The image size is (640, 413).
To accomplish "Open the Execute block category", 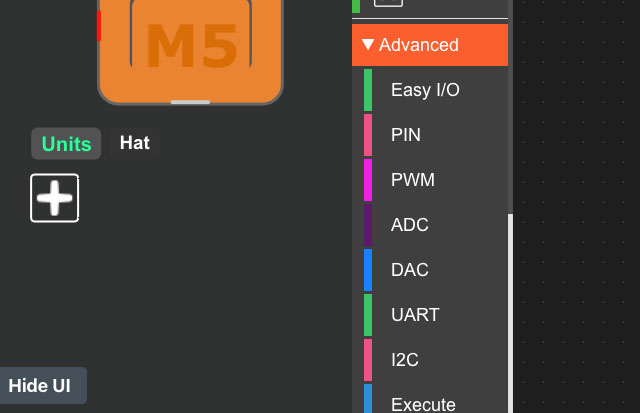I will (x=423, y=403).
